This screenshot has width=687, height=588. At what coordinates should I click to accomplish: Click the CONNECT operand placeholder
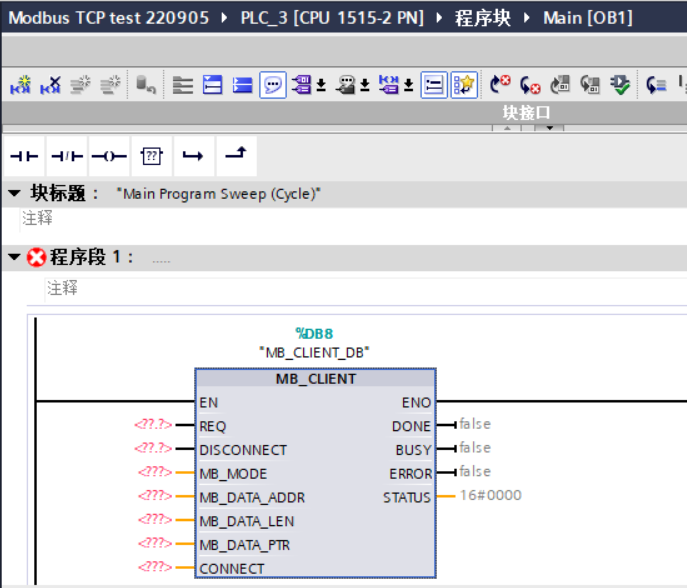click(x=155, y=567)
